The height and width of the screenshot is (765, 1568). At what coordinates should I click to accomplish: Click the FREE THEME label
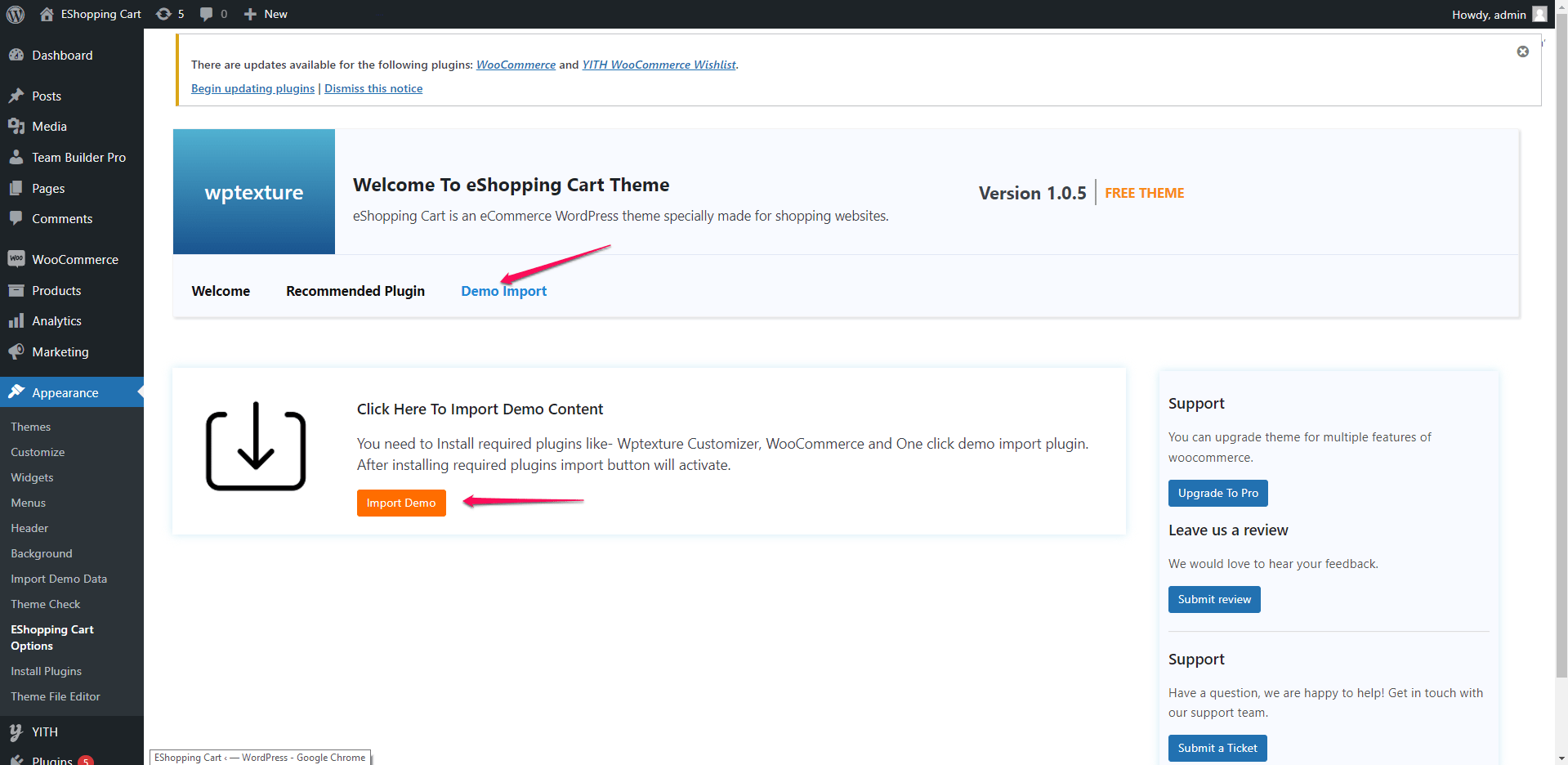click(1144, 193)
